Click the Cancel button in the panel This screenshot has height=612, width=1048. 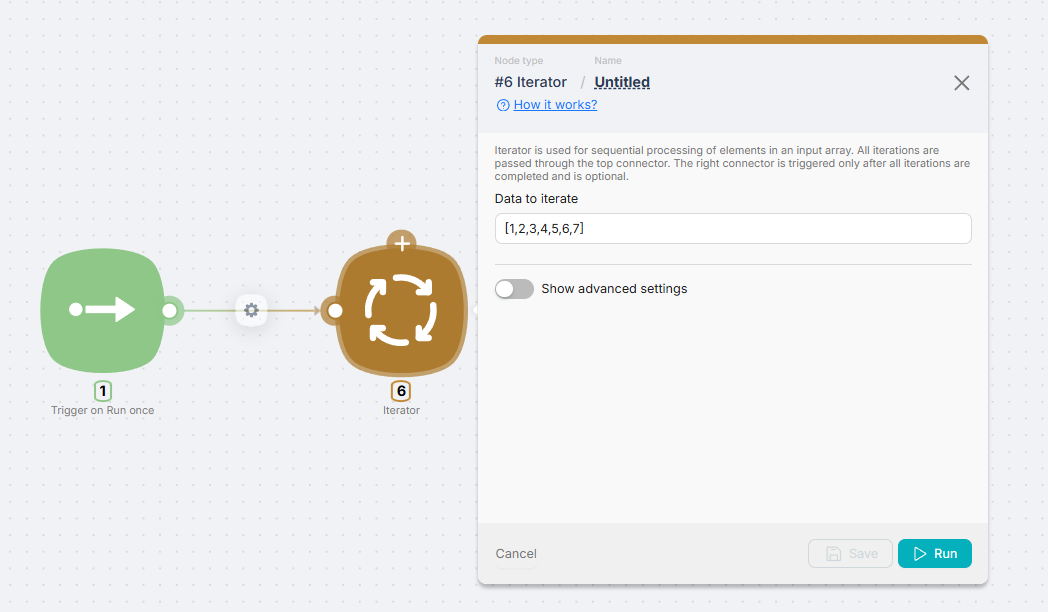pos(516,553)
